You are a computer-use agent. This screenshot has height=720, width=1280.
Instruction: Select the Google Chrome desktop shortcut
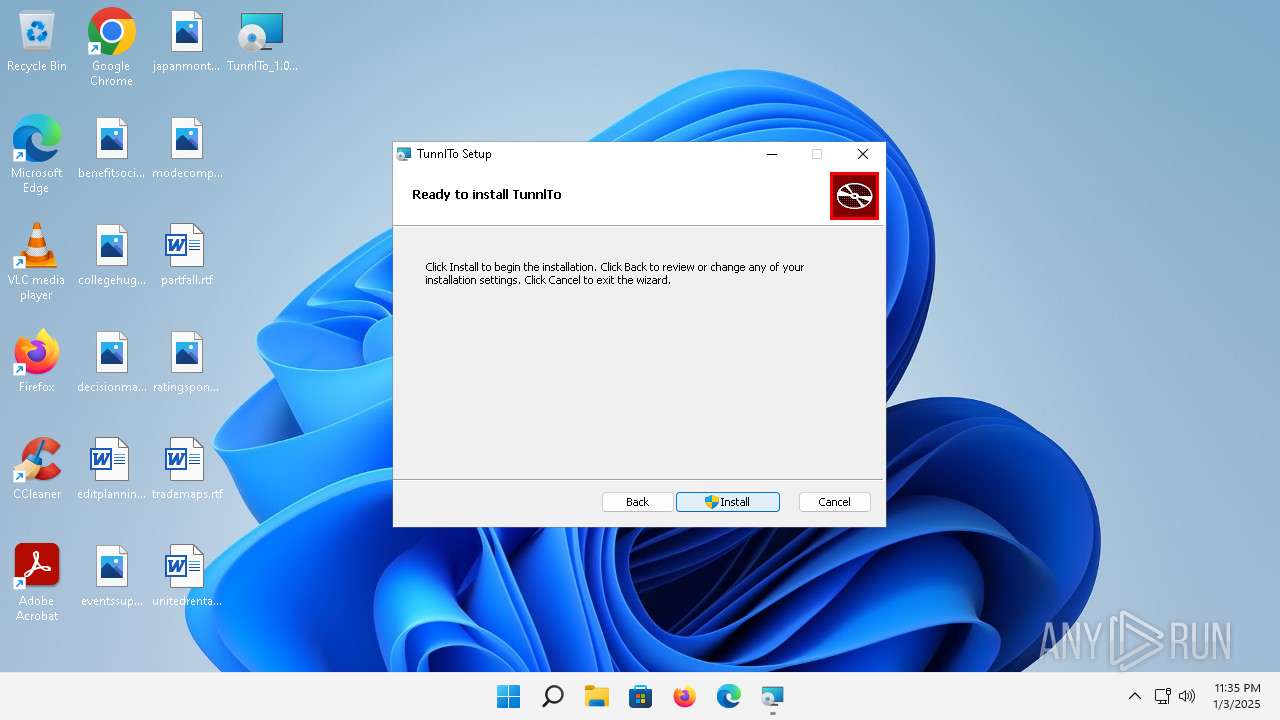111,48
